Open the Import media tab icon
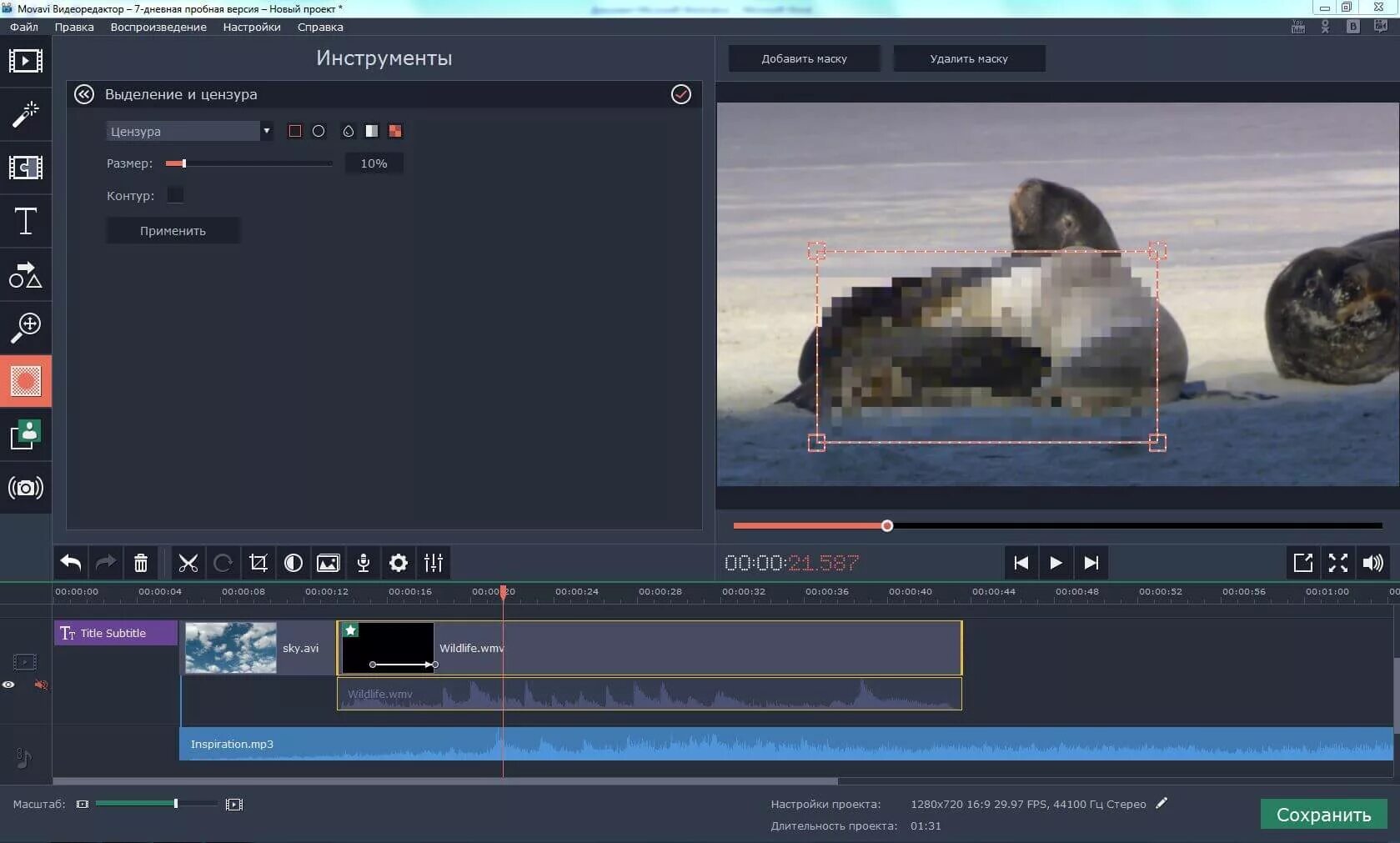Viewport: 1400px width, 843px height. tap(25, 61)
